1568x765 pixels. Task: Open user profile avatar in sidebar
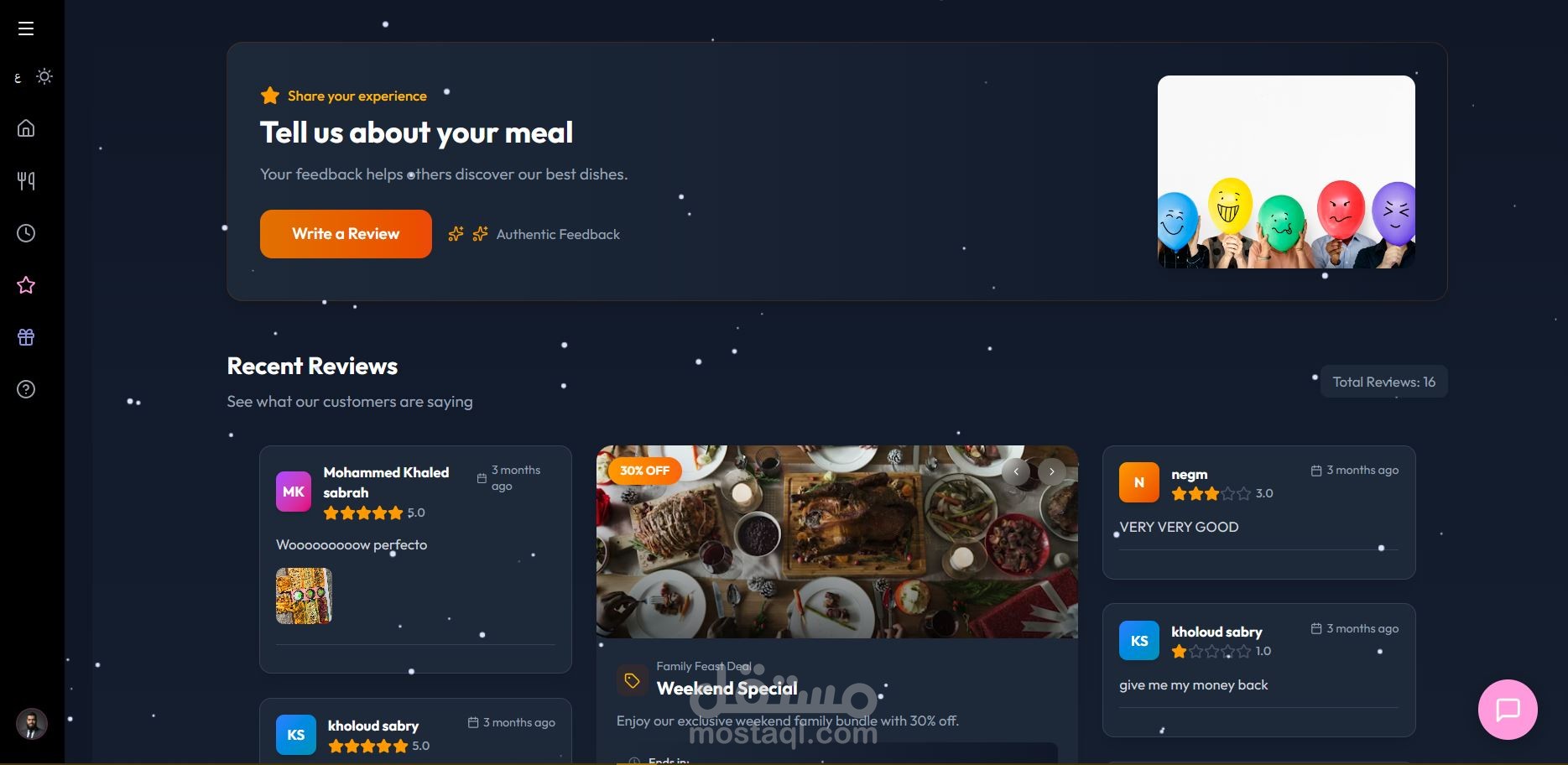tap(32, 724)
